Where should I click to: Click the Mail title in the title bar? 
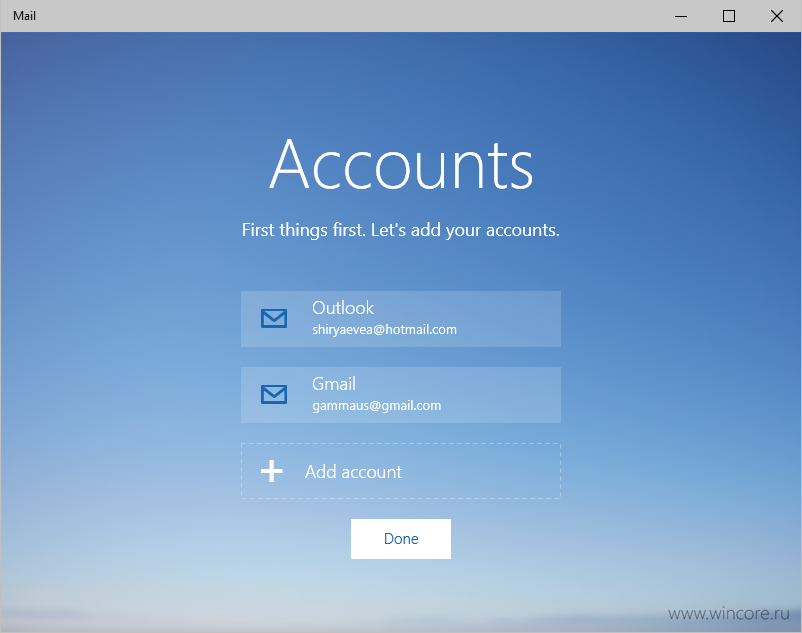click(x=25, y=16)
